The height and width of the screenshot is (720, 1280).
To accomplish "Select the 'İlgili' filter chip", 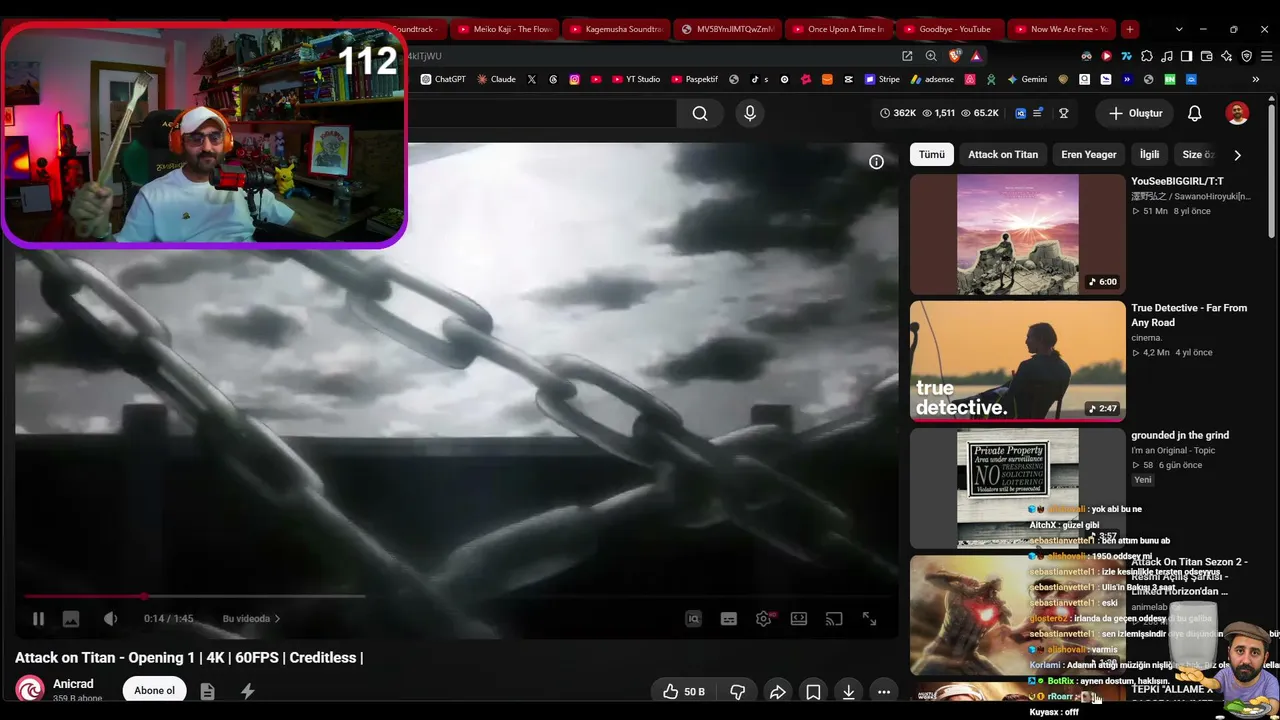I will (x=1150, y=155).
